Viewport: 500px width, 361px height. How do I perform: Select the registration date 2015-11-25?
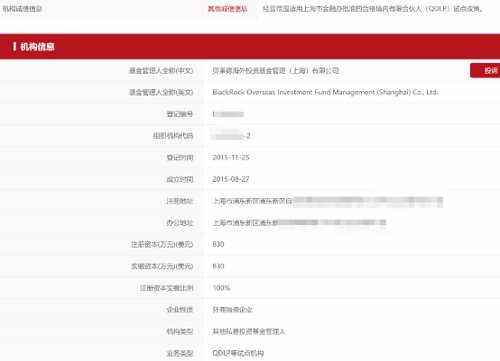click(x=231, y=157)
